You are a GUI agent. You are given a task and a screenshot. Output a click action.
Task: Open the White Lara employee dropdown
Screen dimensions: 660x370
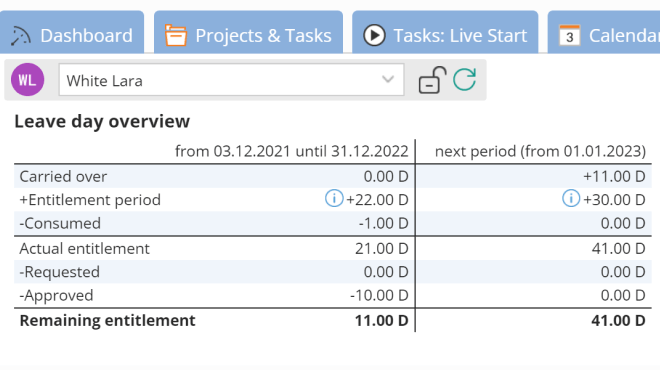[x=232, y=80]
